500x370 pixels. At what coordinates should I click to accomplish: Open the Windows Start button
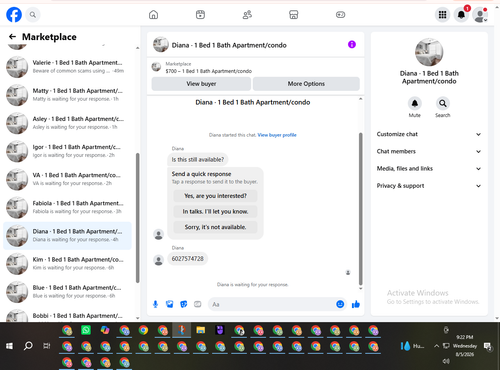9,346
